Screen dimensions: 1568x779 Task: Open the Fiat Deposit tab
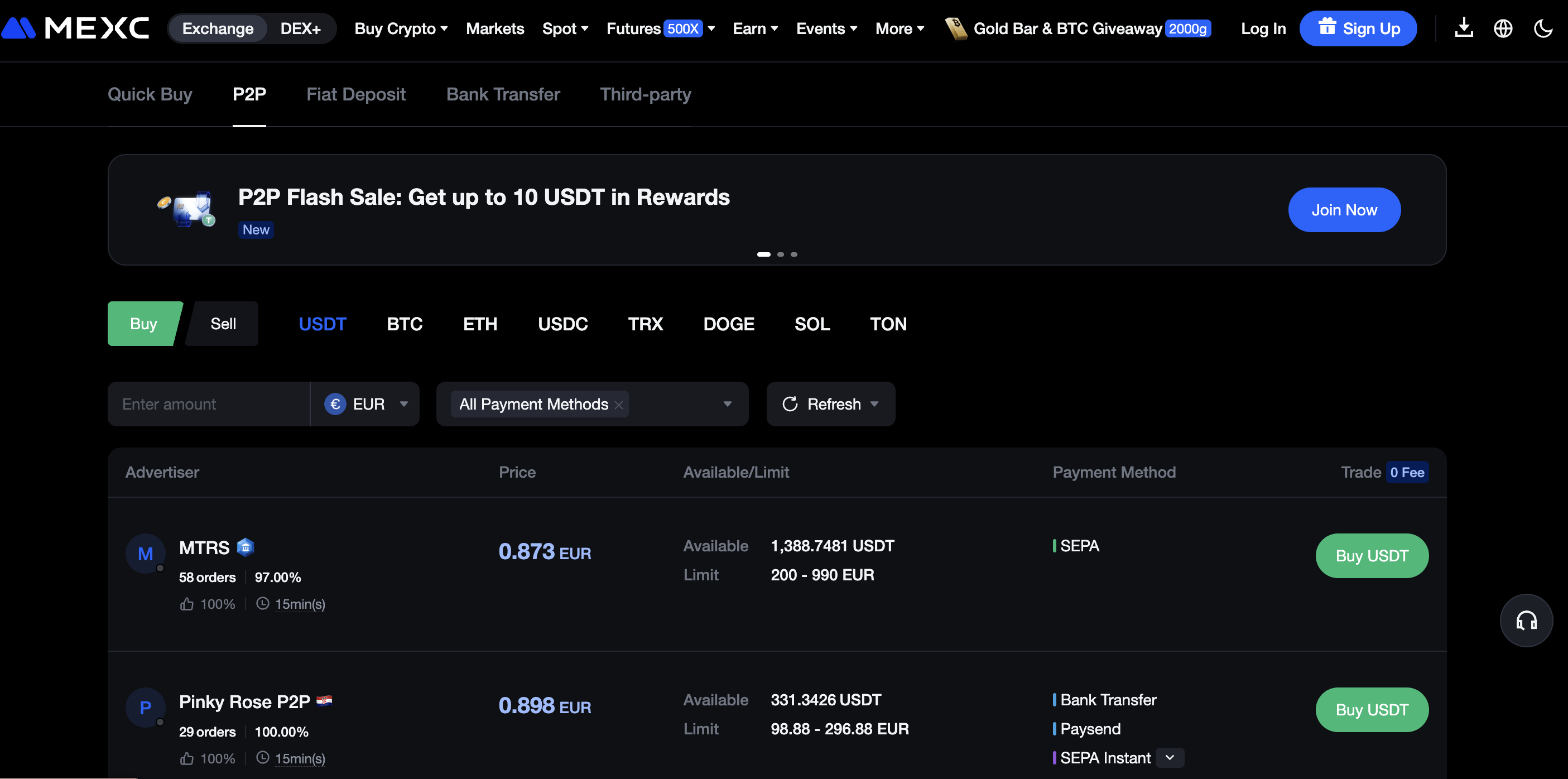[x=355, y=94]
